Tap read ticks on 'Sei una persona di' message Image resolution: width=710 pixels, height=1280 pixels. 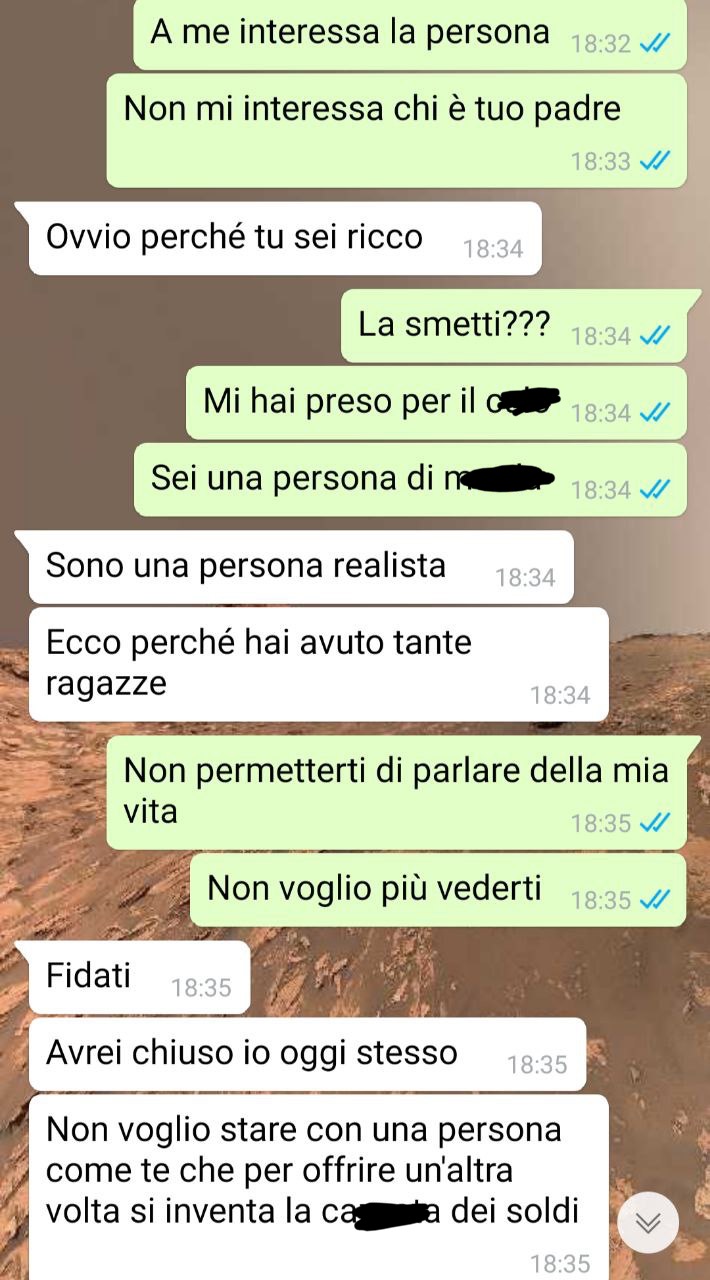pos(655,489)
